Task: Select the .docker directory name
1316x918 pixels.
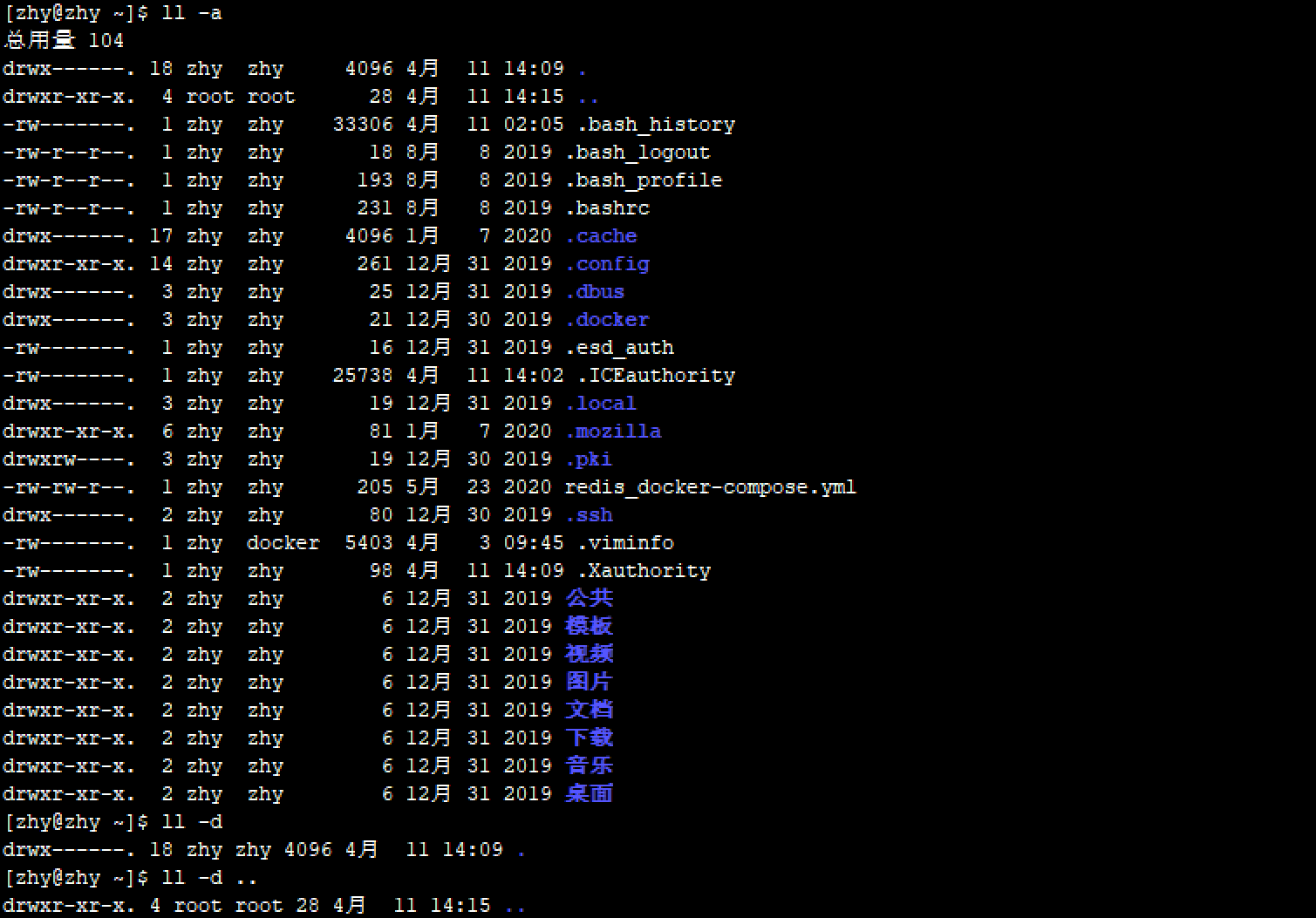Action: 608,320
